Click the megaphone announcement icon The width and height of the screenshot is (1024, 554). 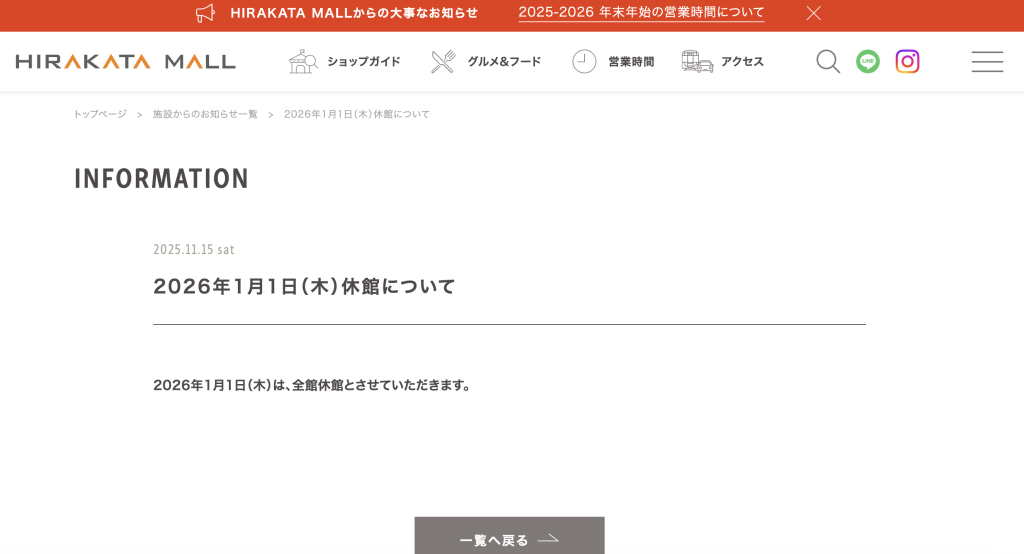click(205, 13)
